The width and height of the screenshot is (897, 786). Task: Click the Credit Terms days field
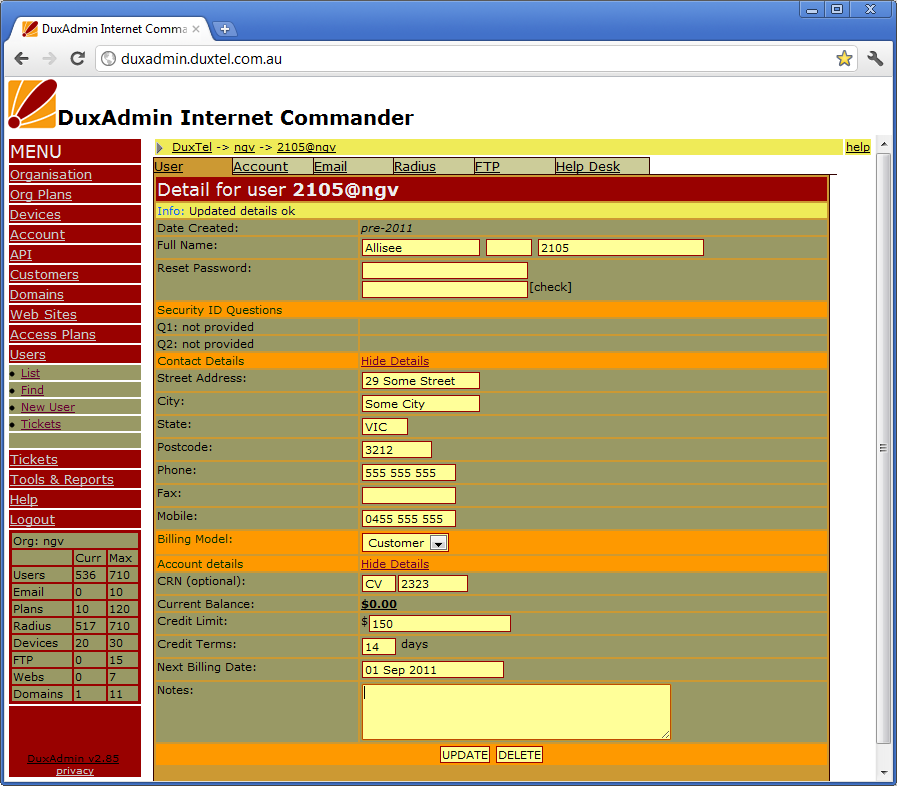(379, 646)
